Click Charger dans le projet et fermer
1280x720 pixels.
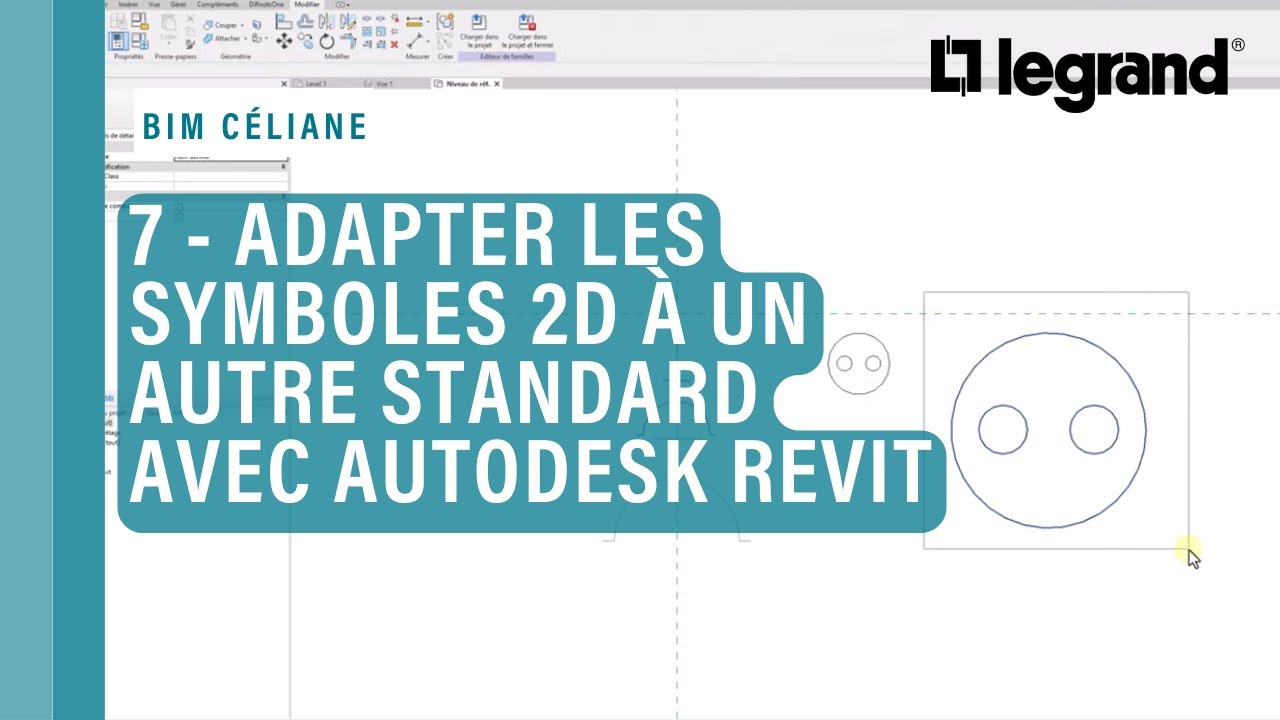[527, 30]
